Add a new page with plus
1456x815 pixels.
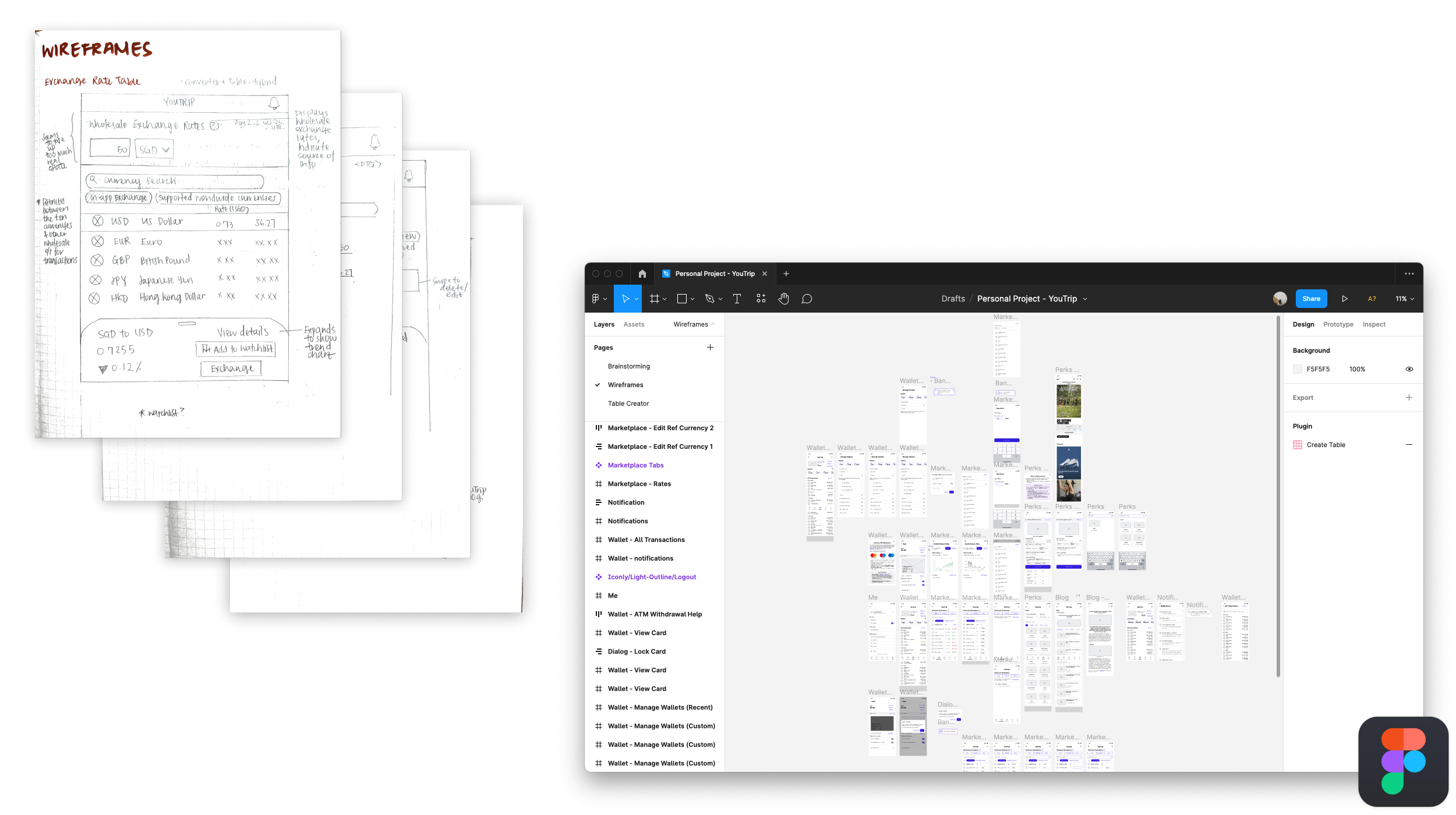710,348
